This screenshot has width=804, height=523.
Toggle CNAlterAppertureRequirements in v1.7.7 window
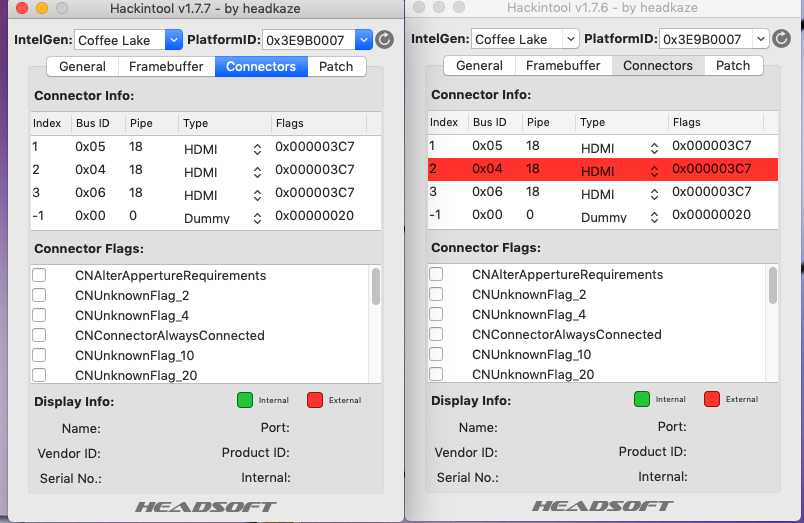(x=39, y=275)
